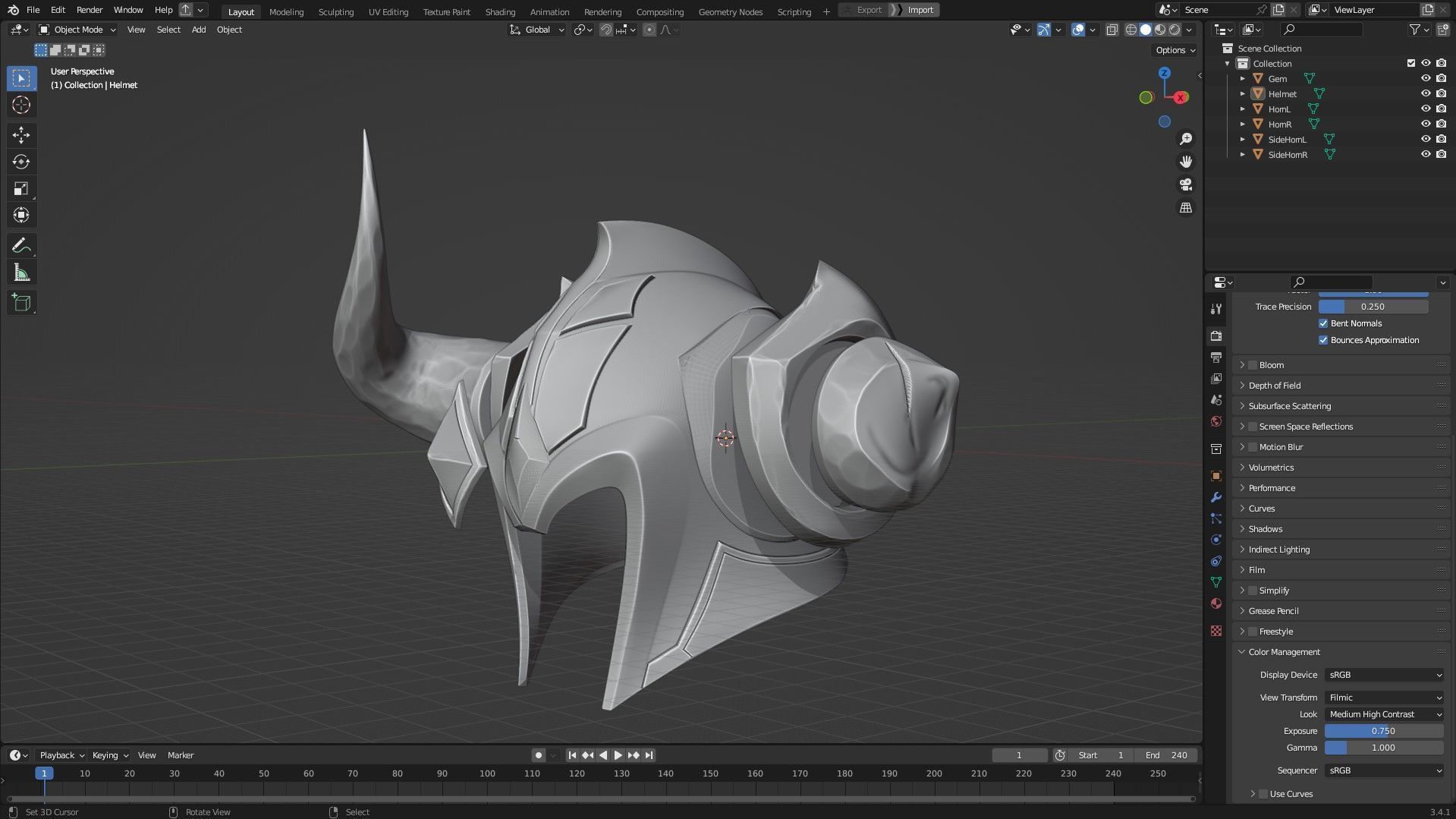Activate the Select Box tool
Viewport: 1456px width, 819px height.
(21, 78)
